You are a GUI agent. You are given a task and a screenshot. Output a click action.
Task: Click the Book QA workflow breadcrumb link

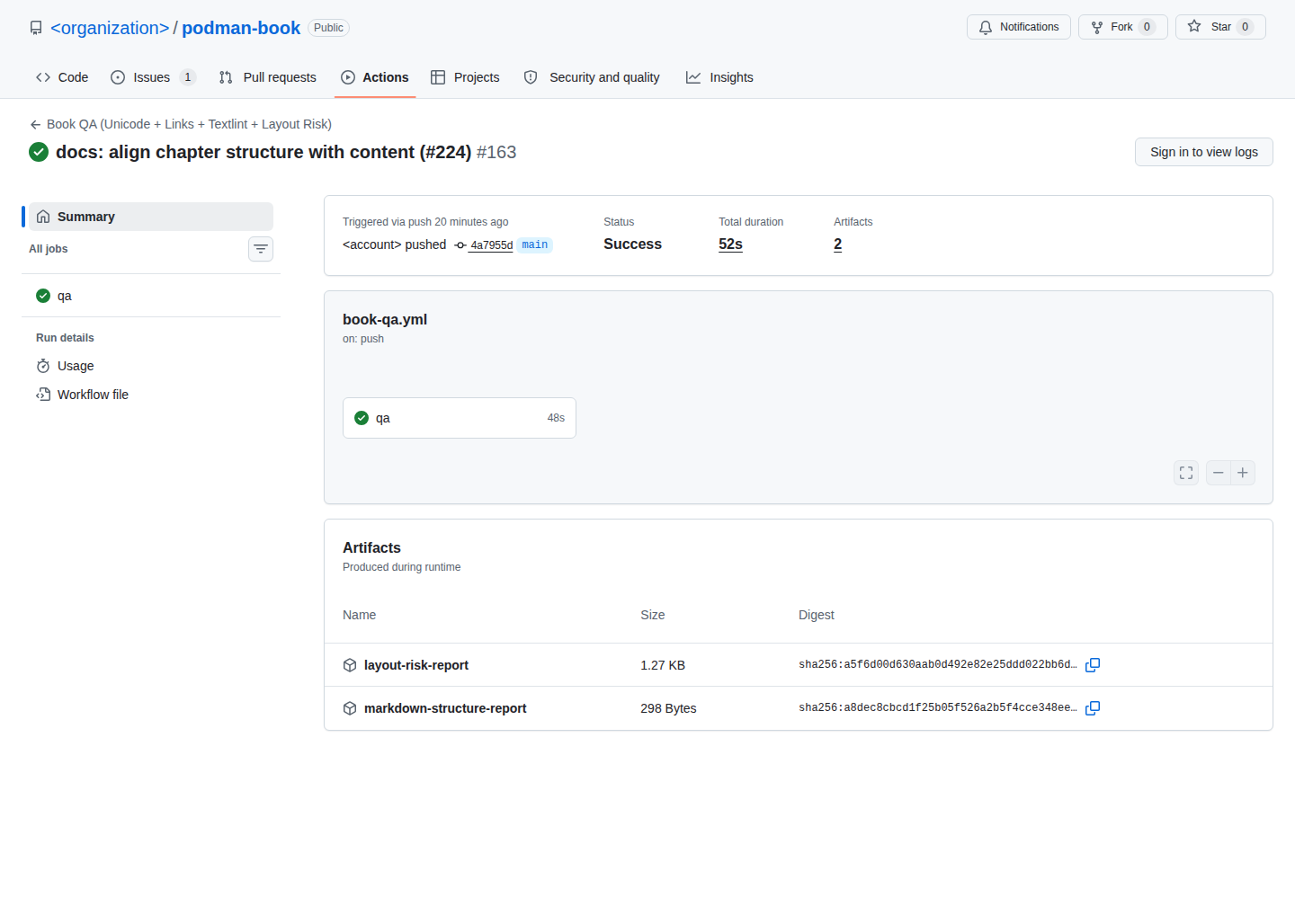point(189,124)
